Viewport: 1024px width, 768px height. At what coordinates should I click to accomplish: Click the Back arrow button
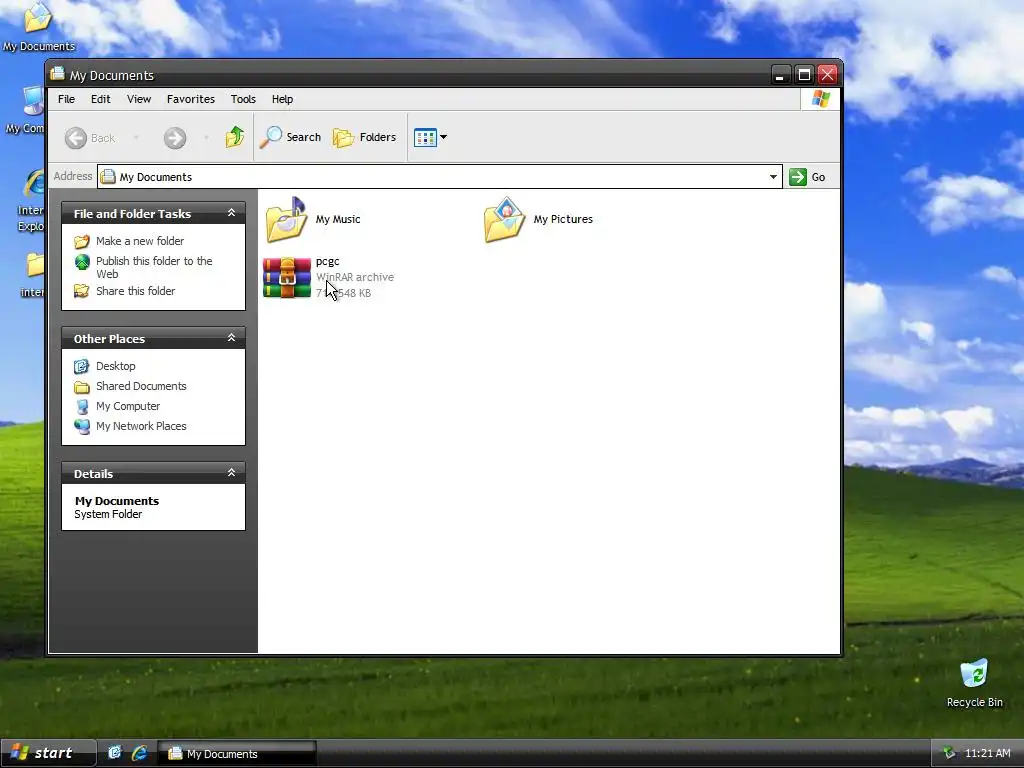[90, 138]
